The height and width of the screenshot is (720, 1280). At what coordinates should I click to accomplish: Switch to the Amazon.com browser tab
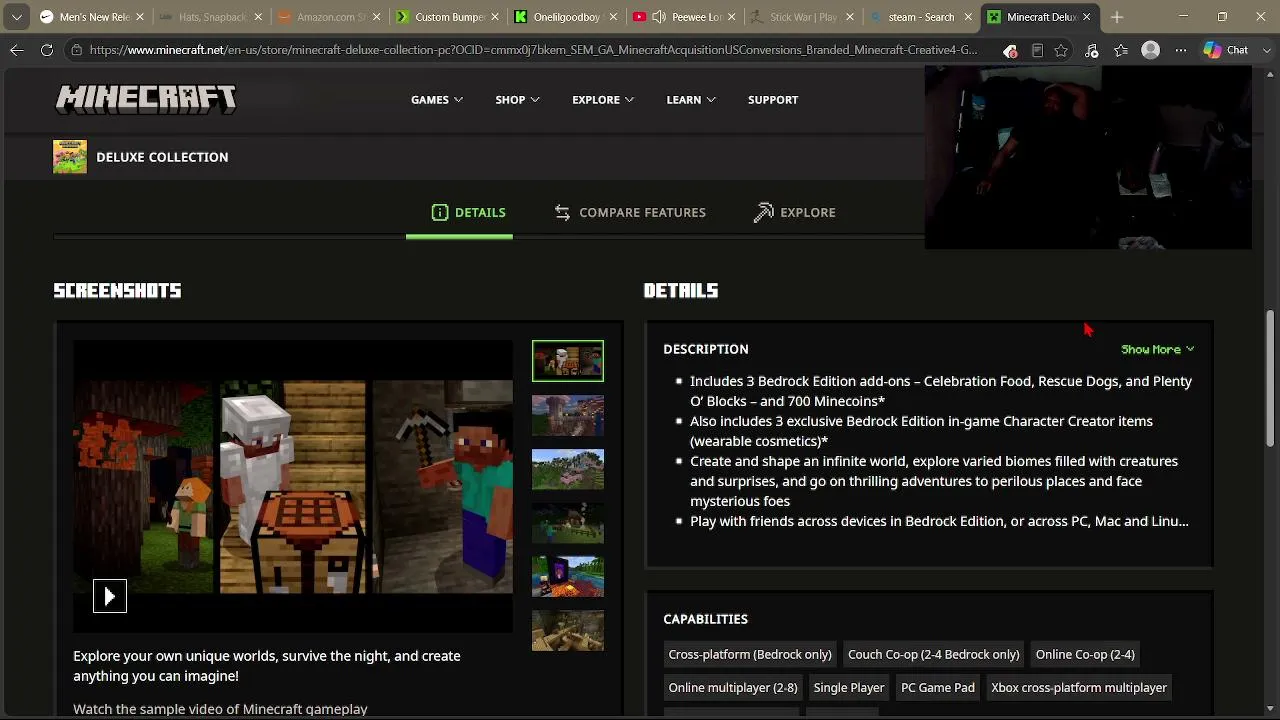tap(330, 17)
